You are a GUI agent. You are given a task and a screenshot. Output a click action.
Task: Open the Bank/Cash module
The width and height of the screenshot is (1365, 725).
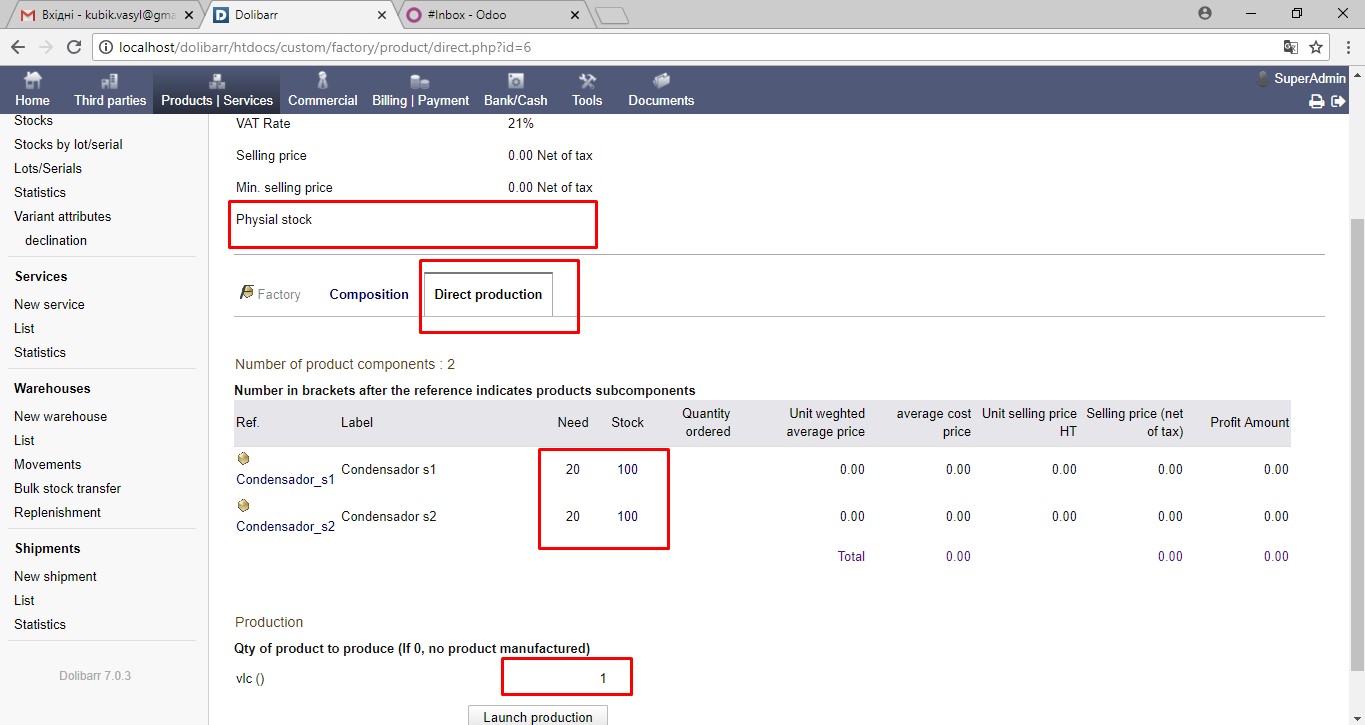(x=515, y=90)
